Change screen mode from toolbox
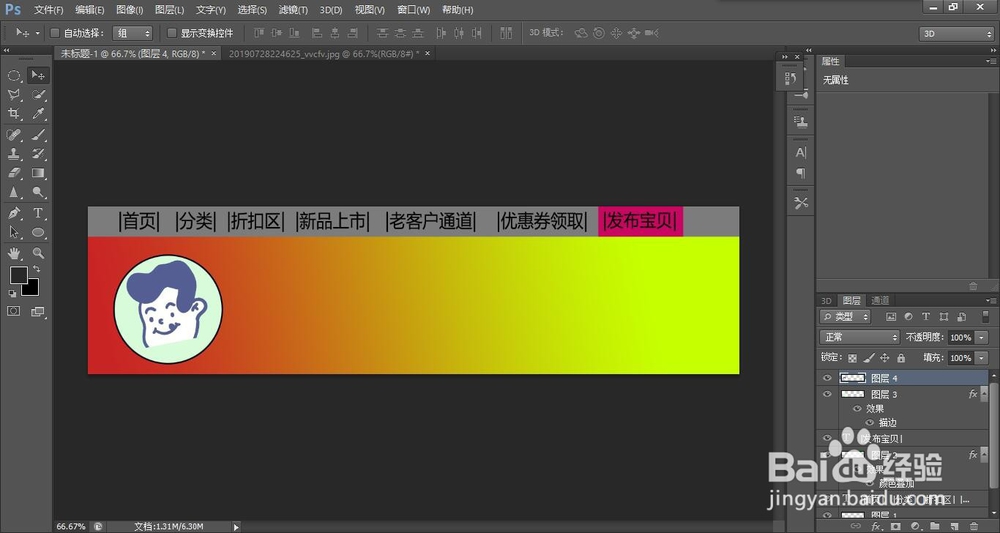This screenshot has width=1000, height=533. (x=38, y=312)
